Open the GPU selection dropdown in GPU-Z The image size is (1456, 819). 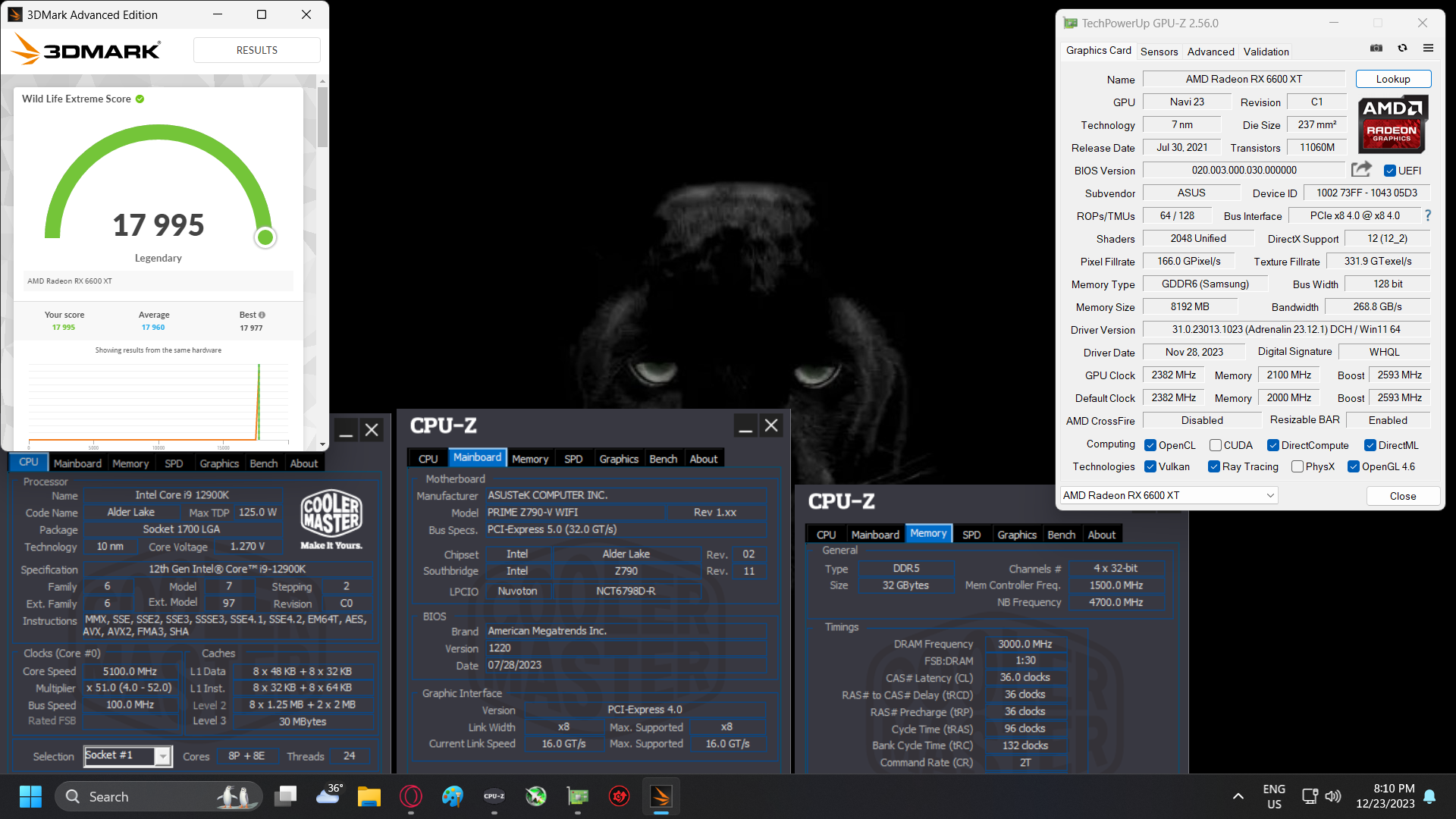(x=1169, y=495)
